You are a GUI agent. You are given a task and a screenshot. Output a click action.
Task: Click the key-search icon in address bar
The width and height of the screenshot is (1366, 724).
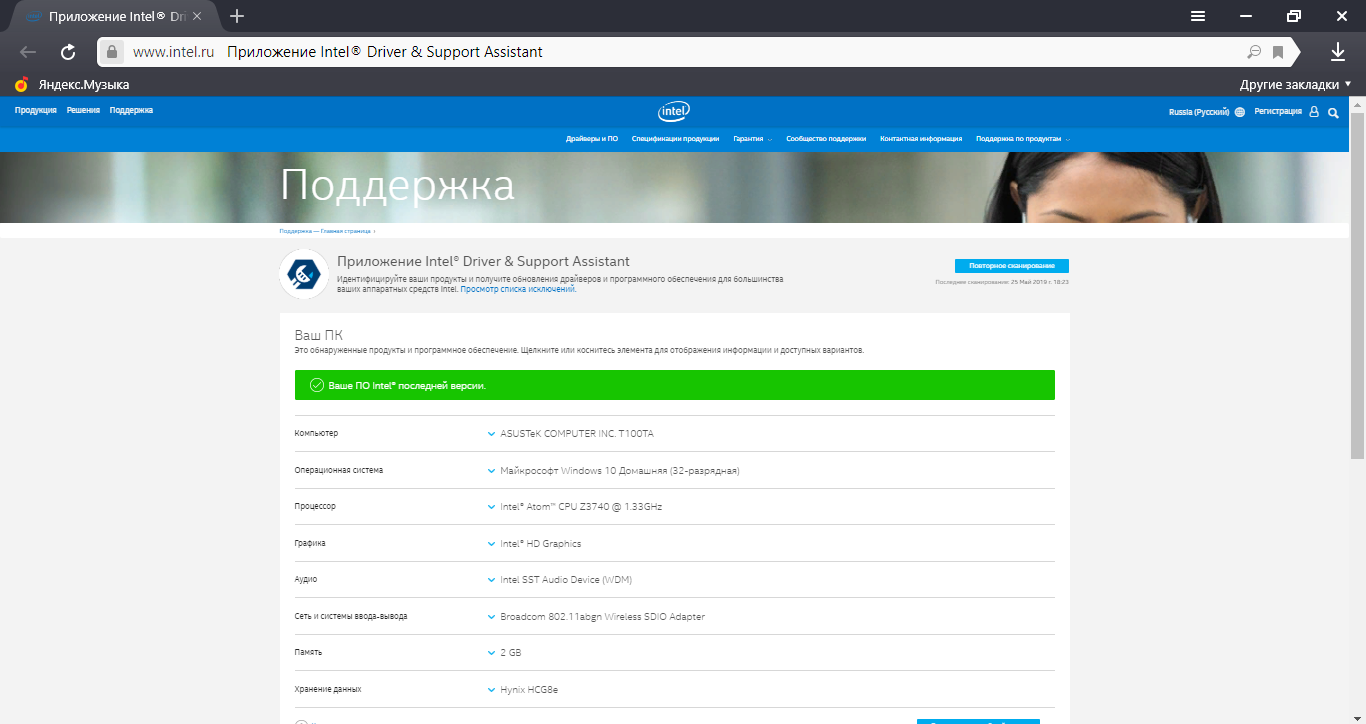(1254, 52)
